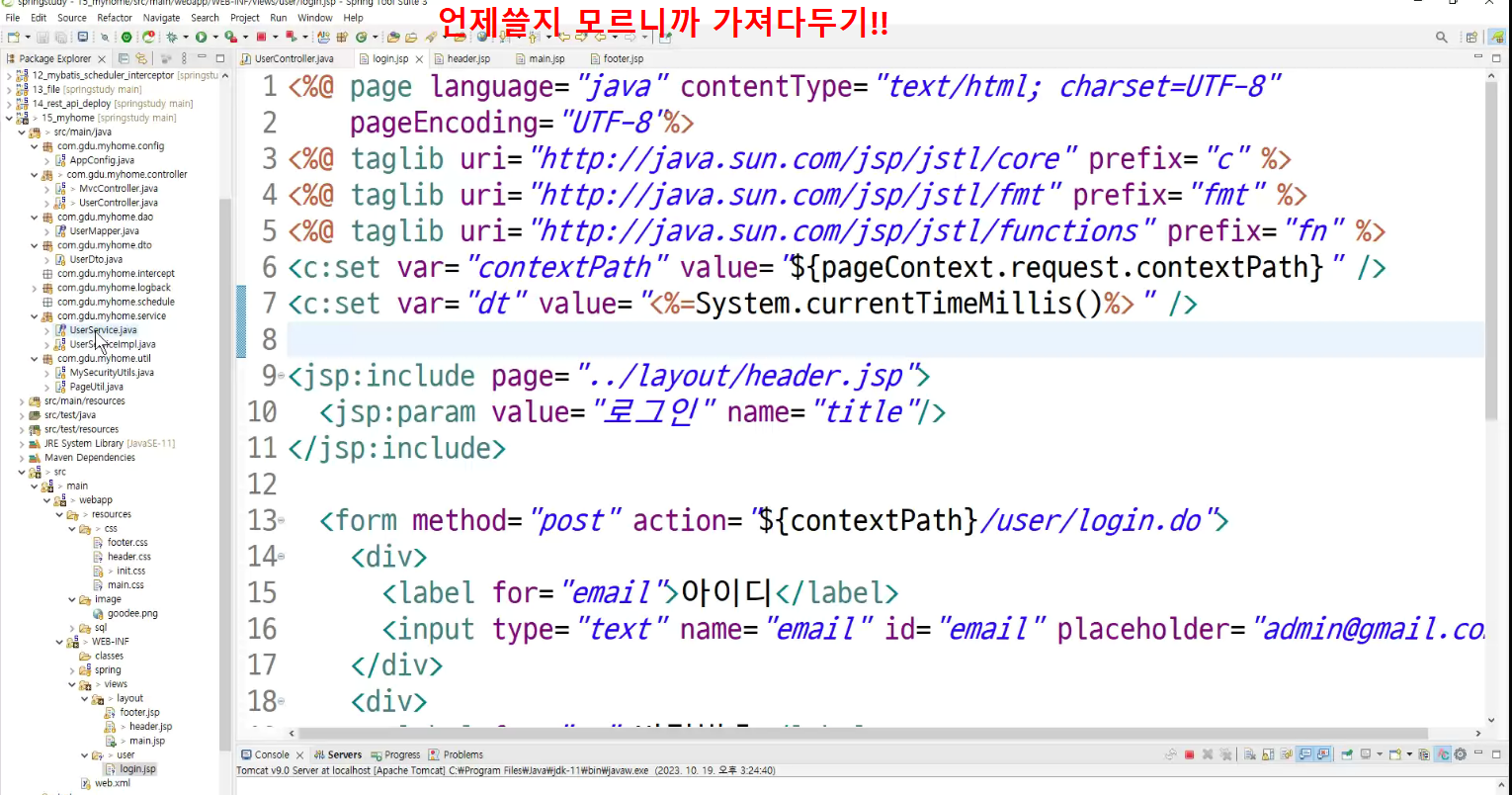1512x795 pixels.
Task: Select MvcController.java file
Action: (x=119, y=188)
